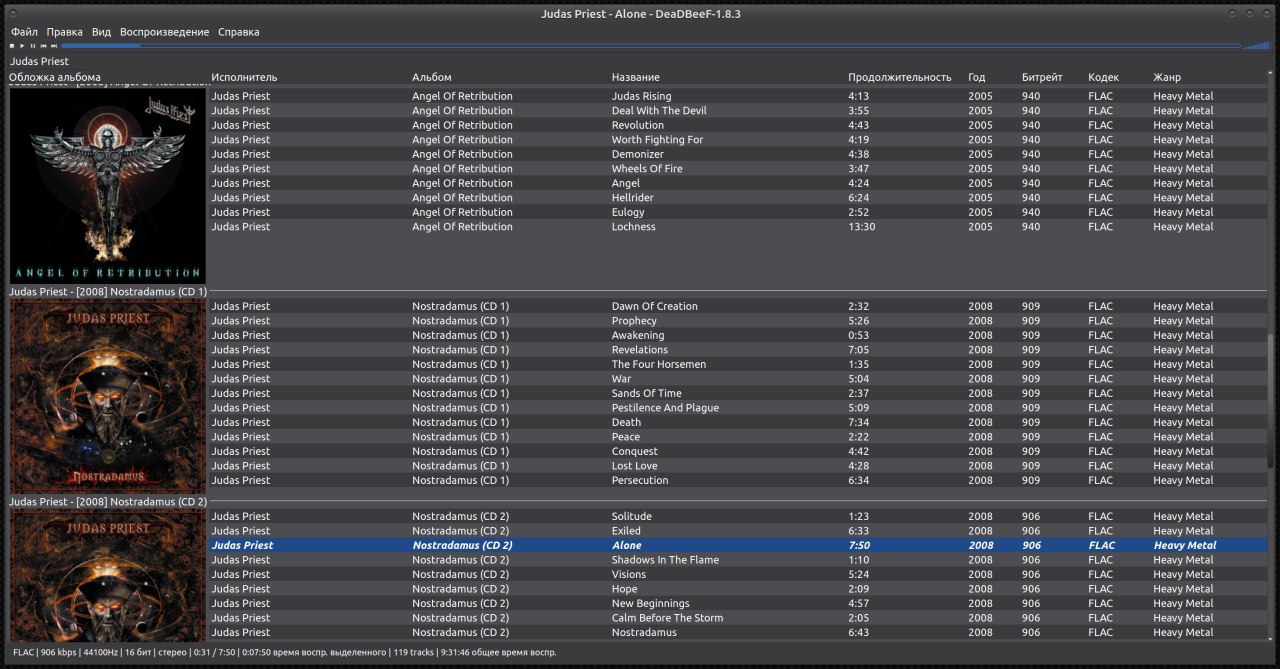
Task: Select the track Persecution
Action: coord(738,480)
